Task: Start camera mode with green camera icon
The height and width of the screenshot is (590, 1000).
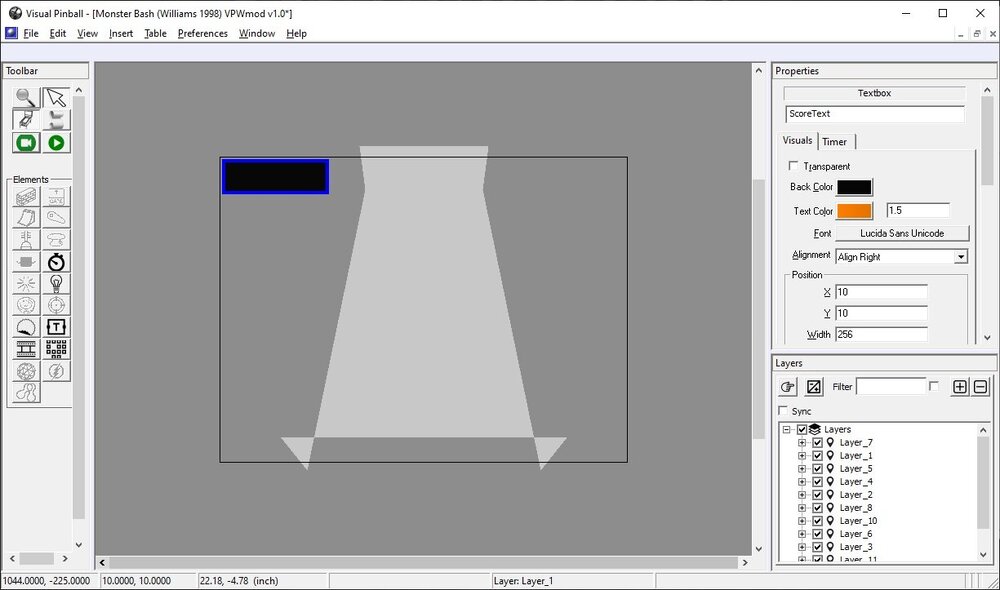Action: pyautogui.click(x=26, y=142)
